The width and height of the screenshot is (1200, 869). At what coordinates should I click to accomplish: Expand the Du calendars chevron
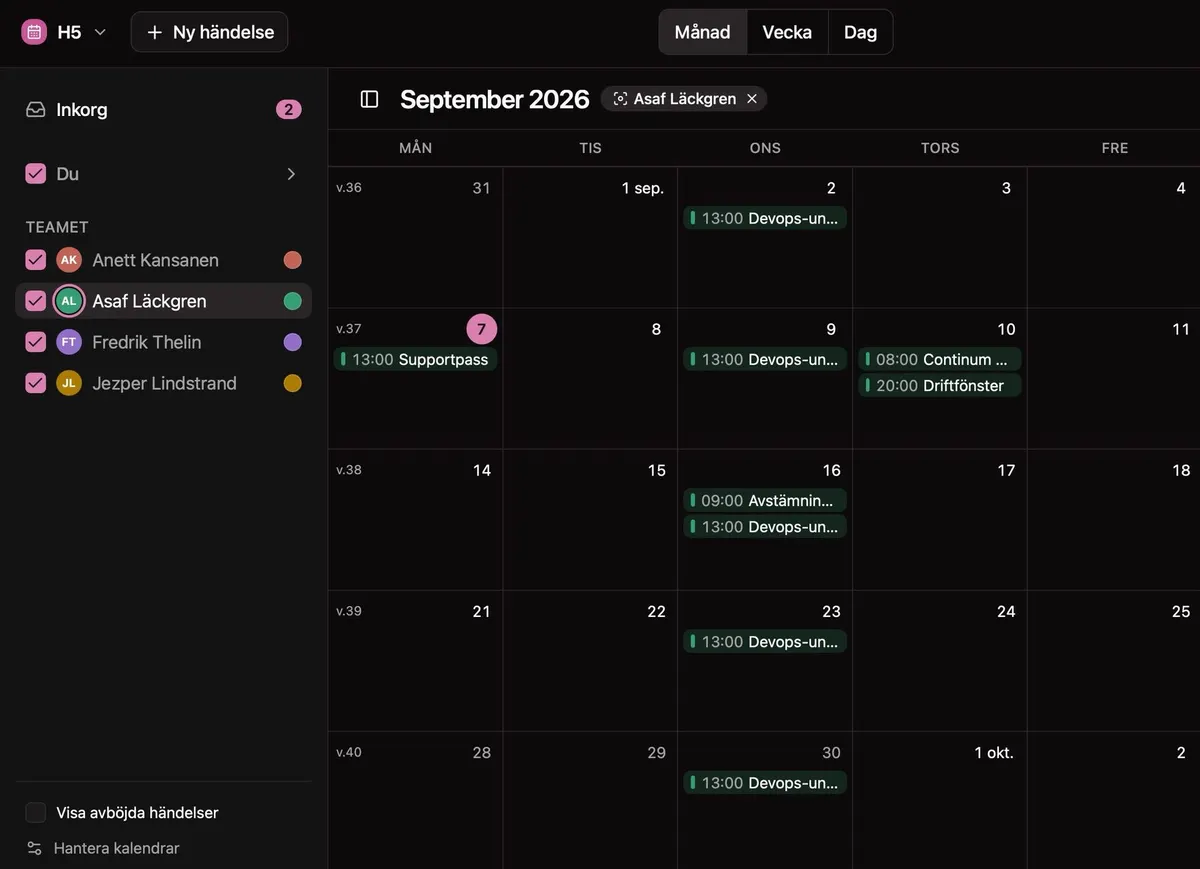pos(291,174)
